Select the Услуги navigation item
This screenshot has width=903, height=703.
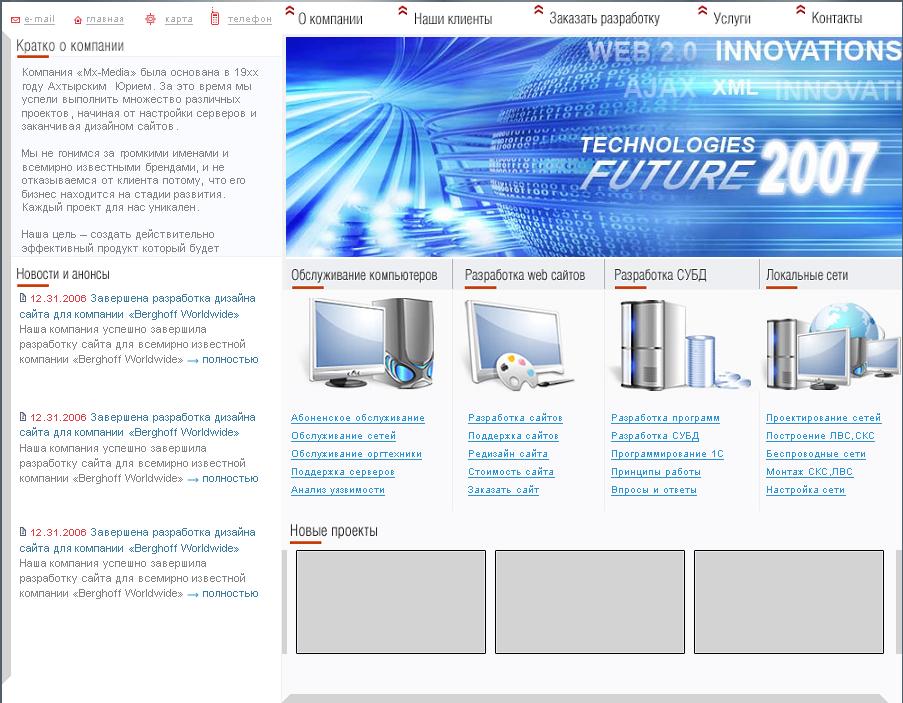[732, 19]
